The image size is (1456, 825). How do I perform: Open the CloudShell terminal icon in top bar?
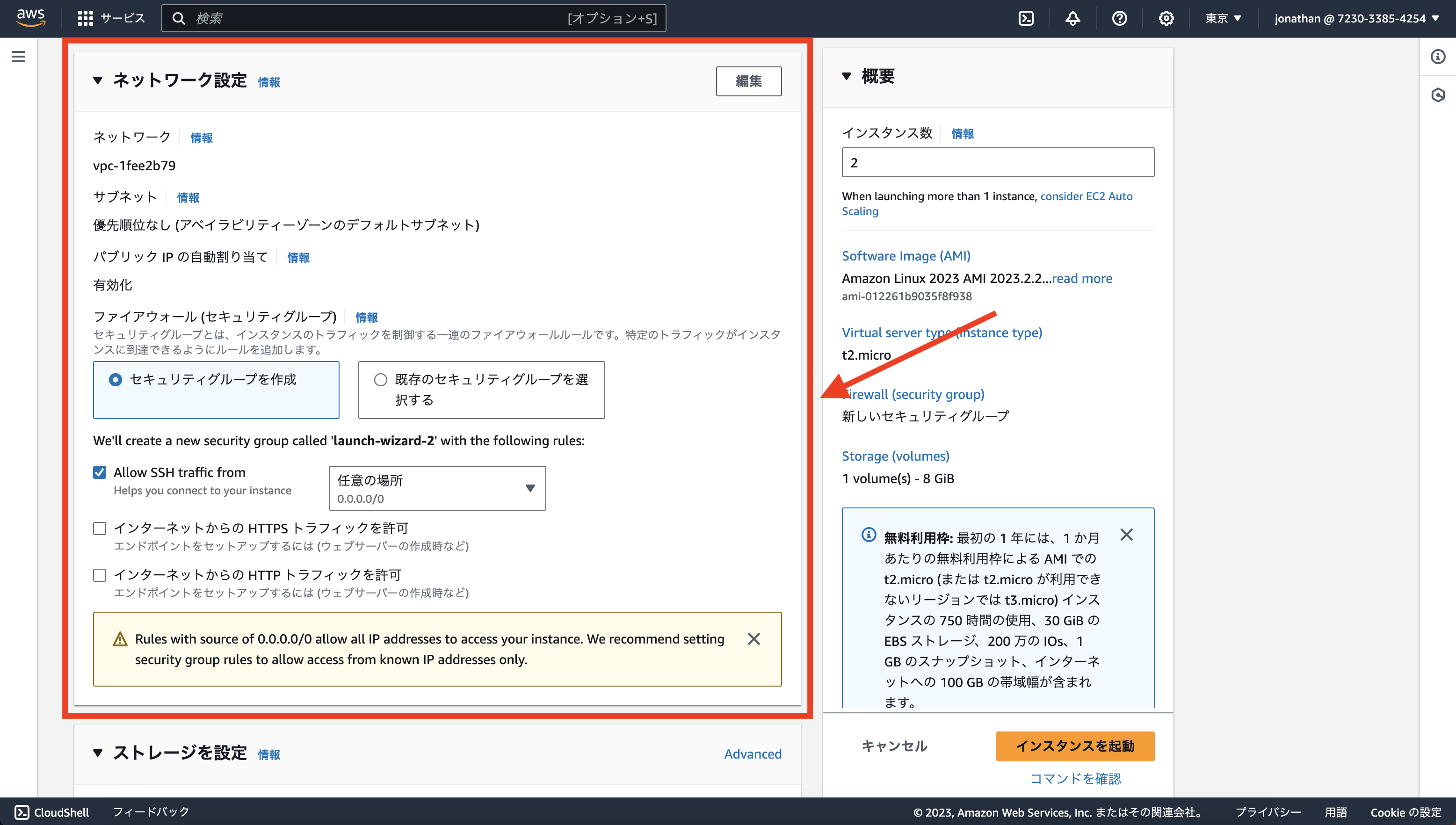[1026, 18]
